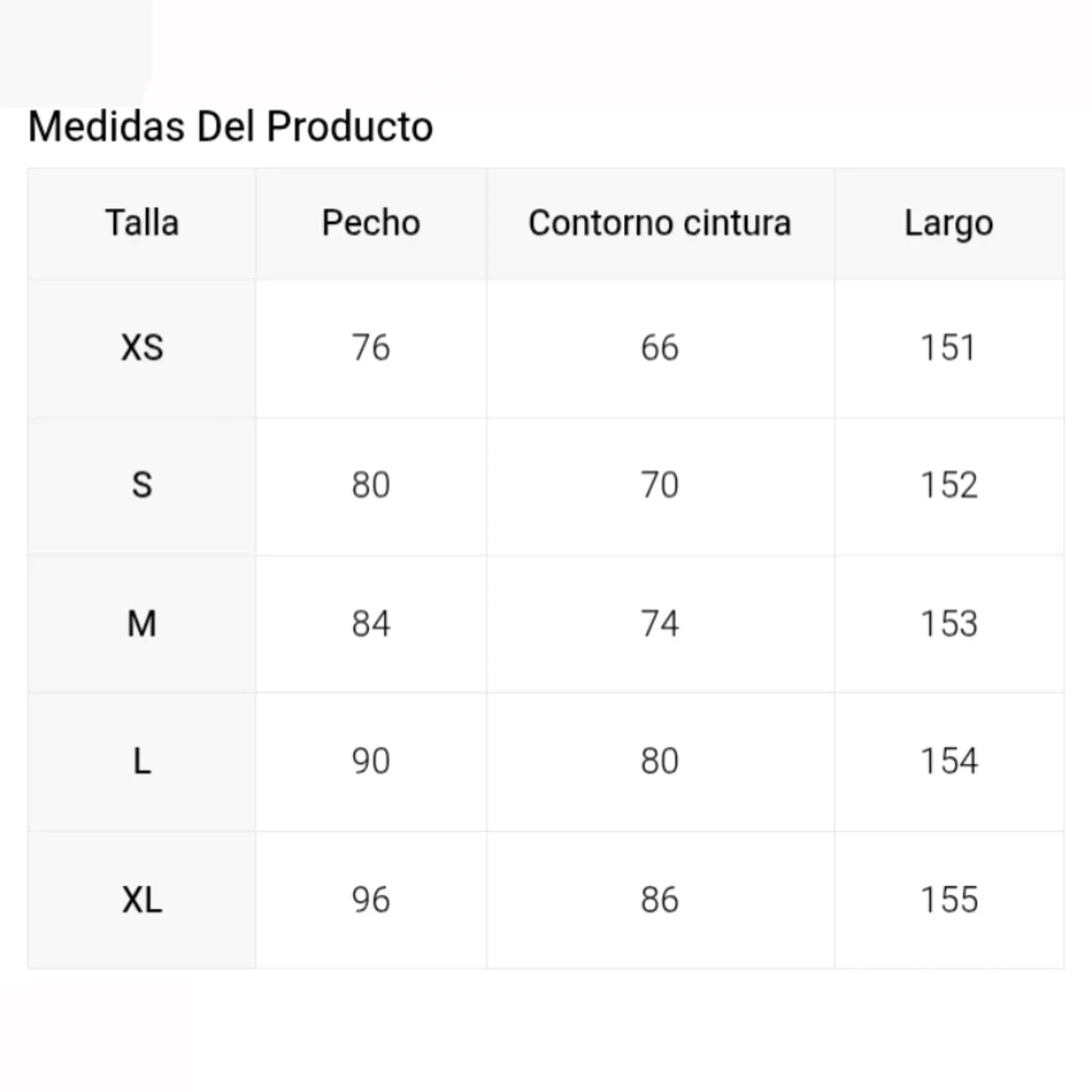Image resolution: width=1092 pixels, height=1092 pixels.
Task: Select the S Largo value 152
Action: click(x=949, y=485)
